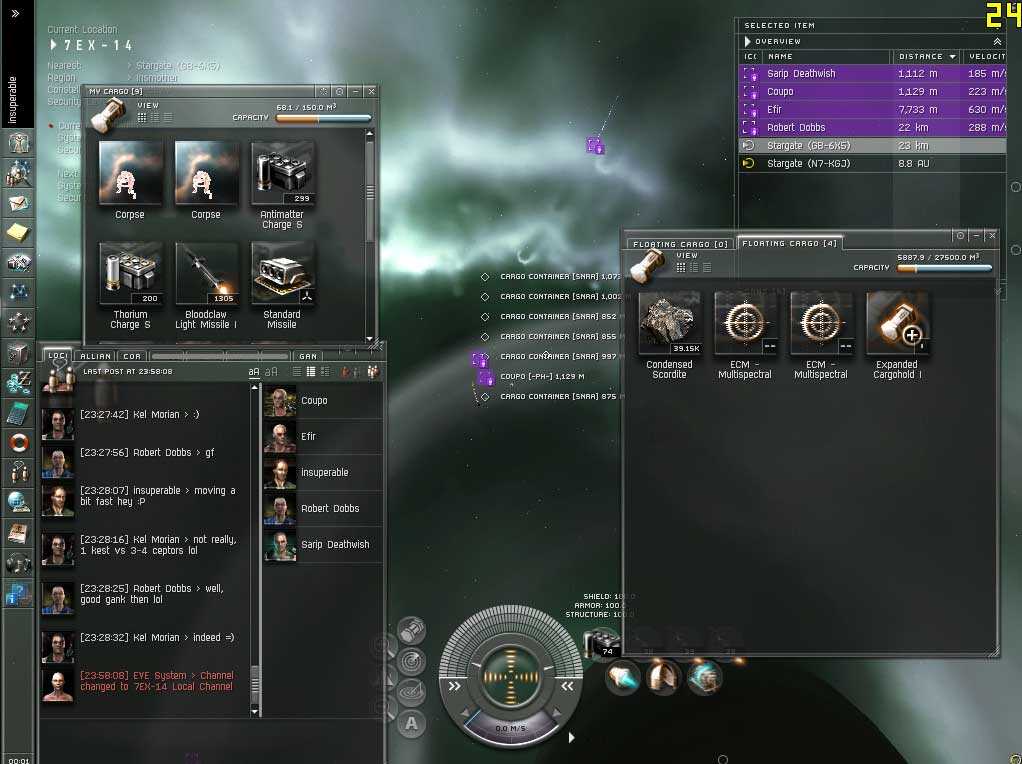Click the right double-chevron on HUD

pyautogui.click(x=567, y=686)
